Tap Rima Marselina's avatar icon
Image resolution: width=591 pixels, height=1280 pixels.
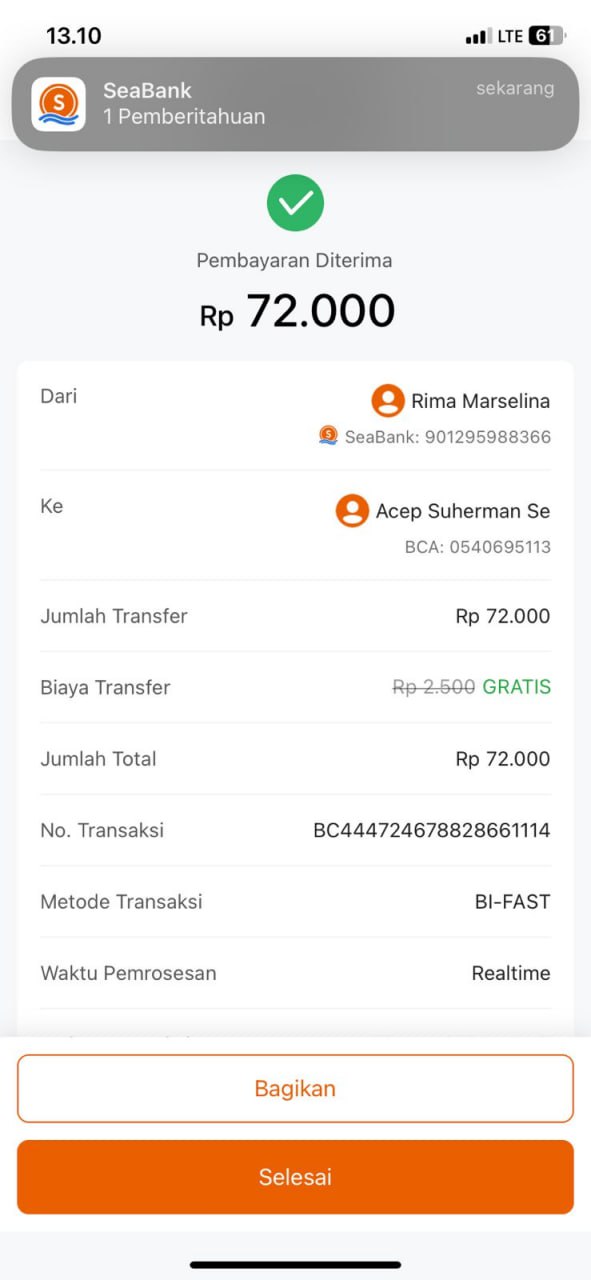387,401
